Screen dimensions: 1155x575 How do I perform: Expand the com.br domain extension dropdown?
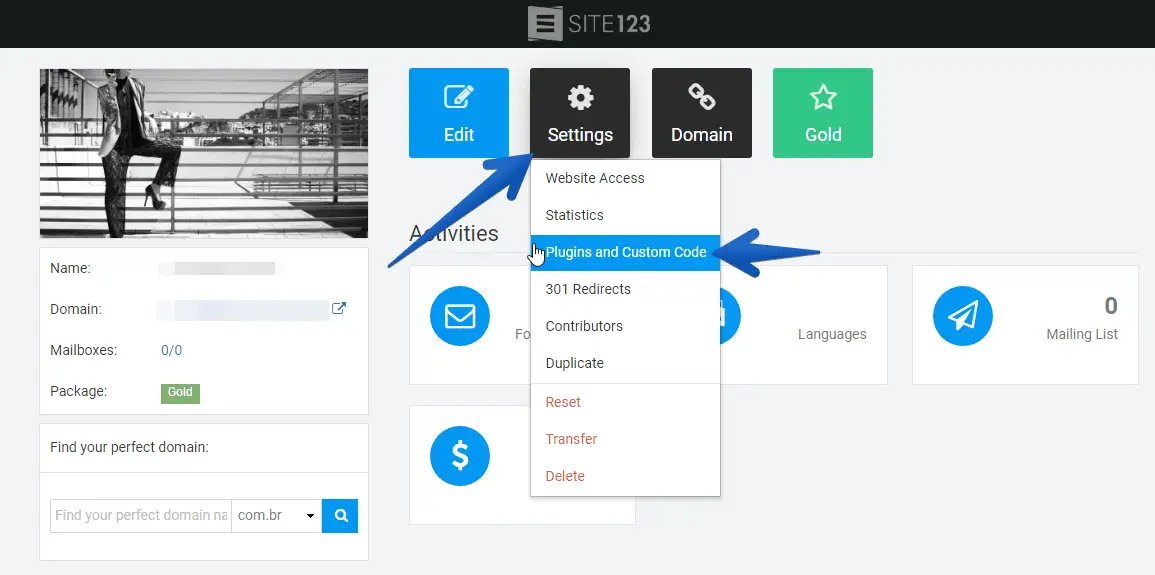click(x=276, y=516)
